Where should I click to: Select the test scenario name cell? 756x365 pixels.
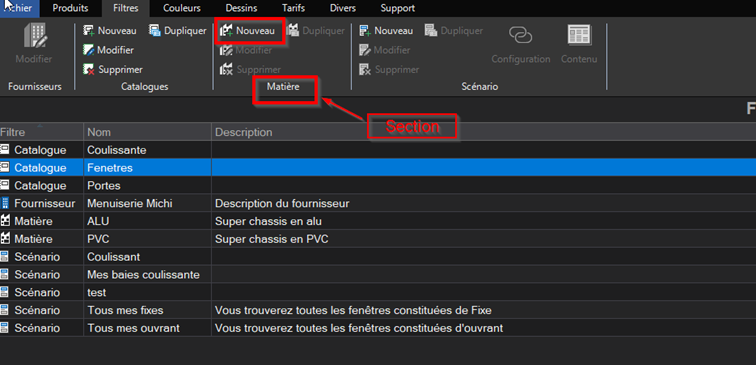(x=148, y=293)
